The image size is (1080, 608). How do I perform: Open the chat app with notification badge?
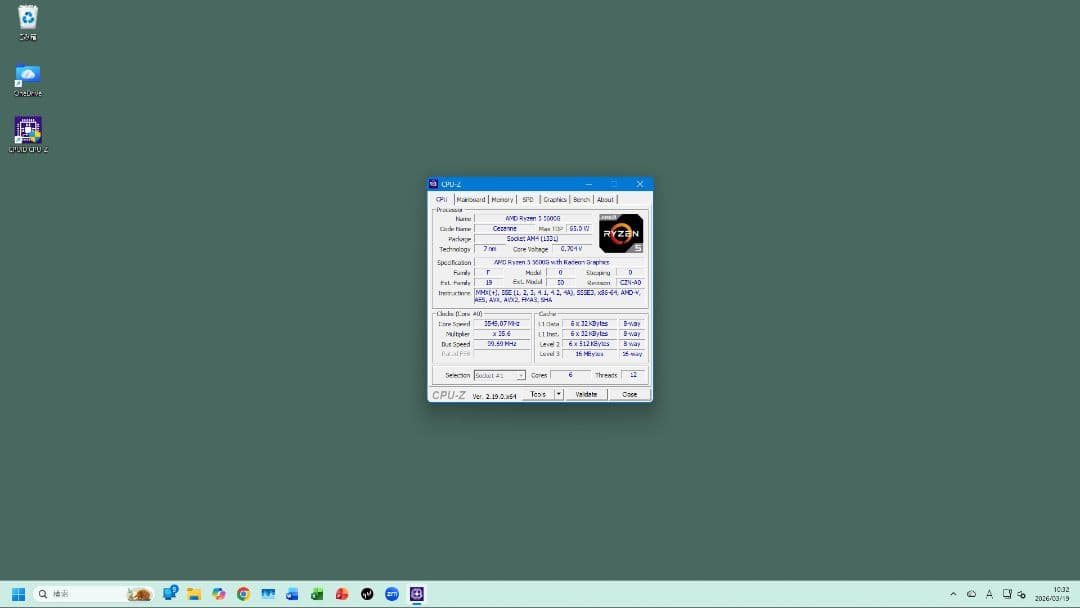tap(170, 593)
